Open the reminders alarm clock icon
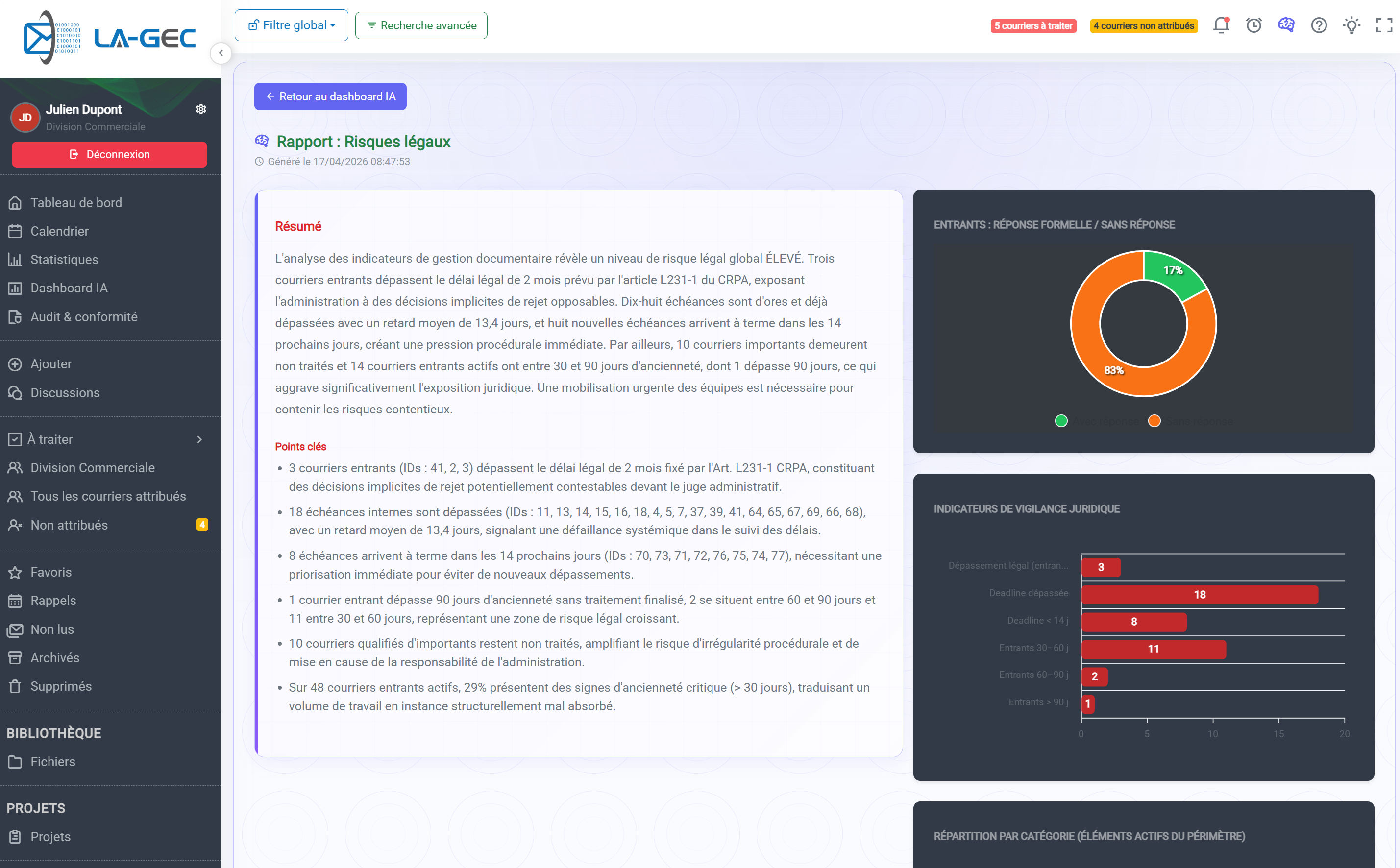The width and height of the screenshot is (1400, 868). point(1253,25)
